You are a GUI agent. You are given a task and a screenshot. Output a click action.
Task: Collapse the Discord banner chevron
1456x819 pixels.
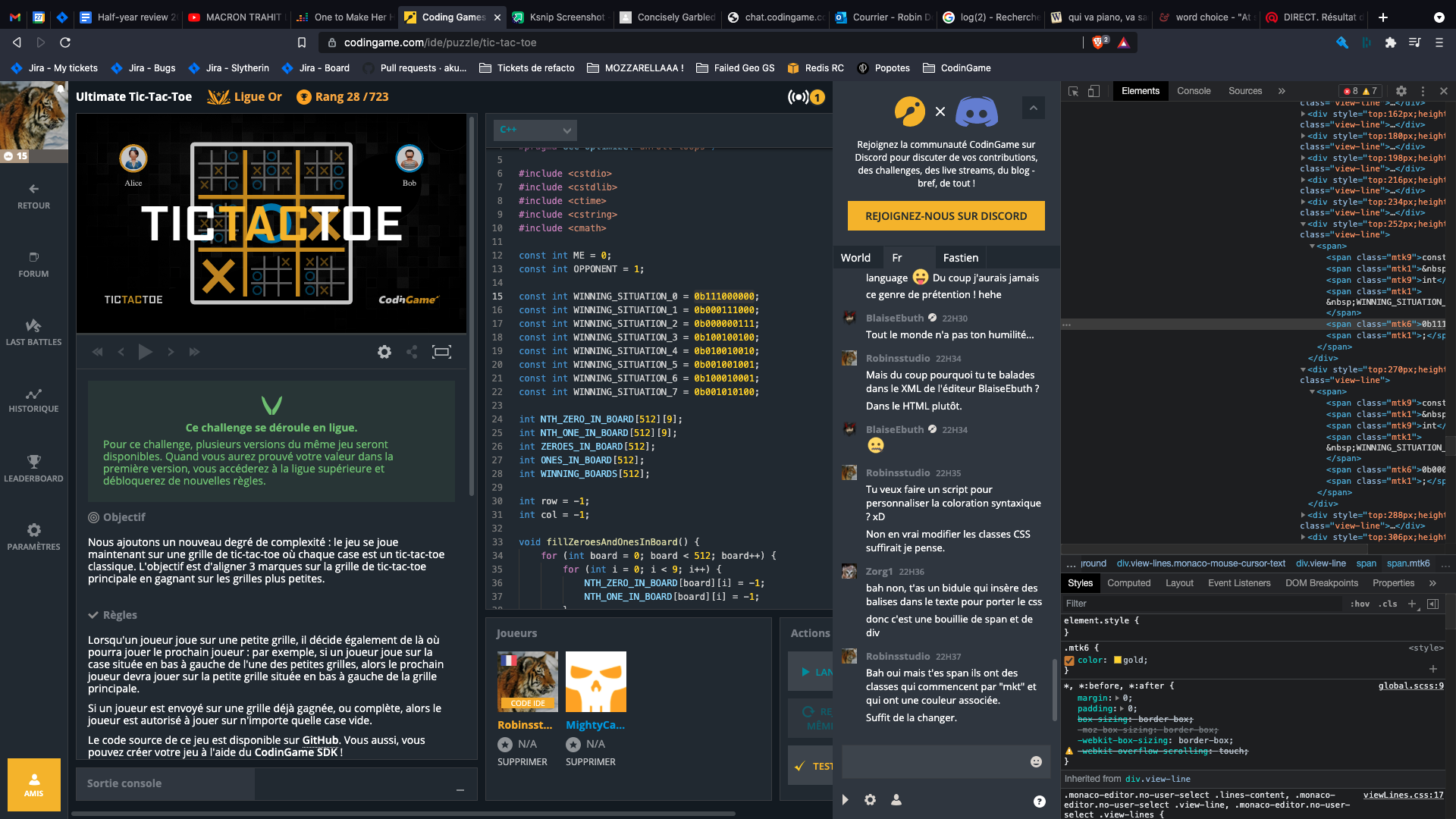pos(1033,108)
